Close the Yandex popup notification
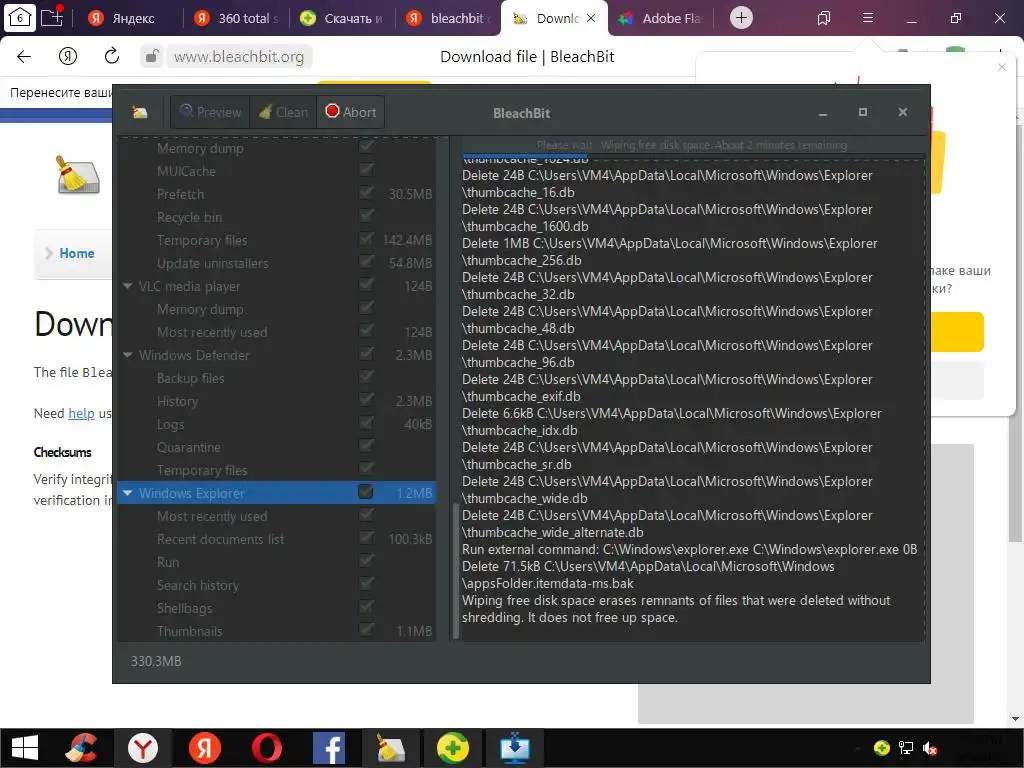Viewport: 1024px width, 768px height. [x=1002, y=67]
